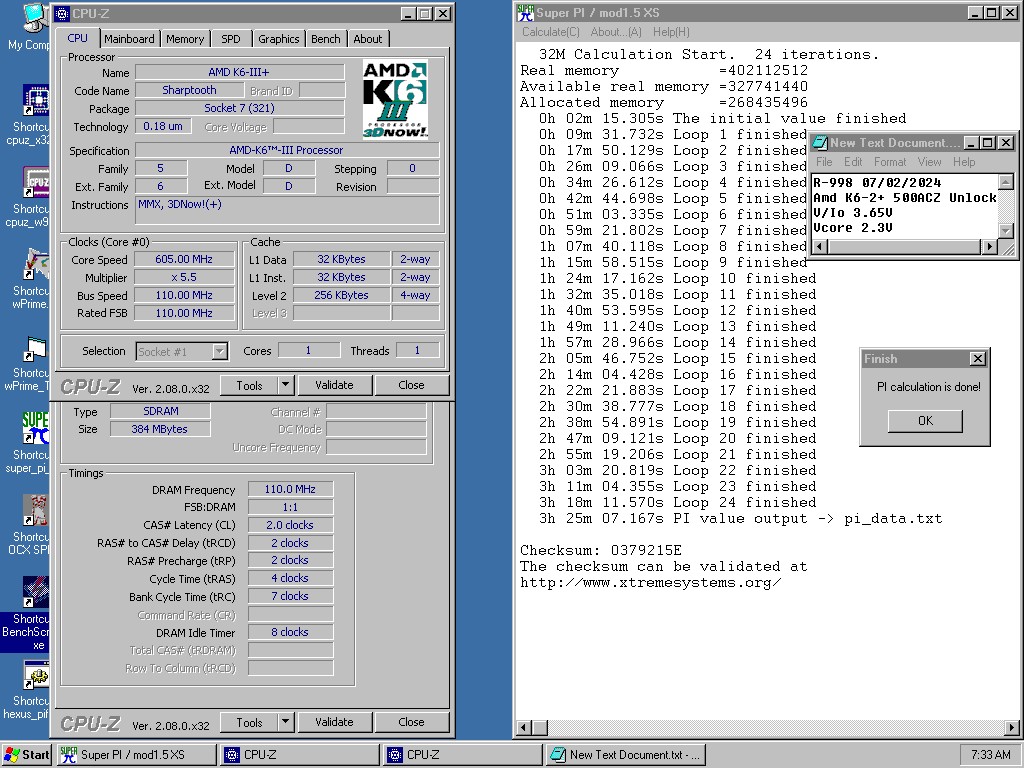Open the Windows Start menu
Screen dimensions: 1024x768
coord(26,755)
